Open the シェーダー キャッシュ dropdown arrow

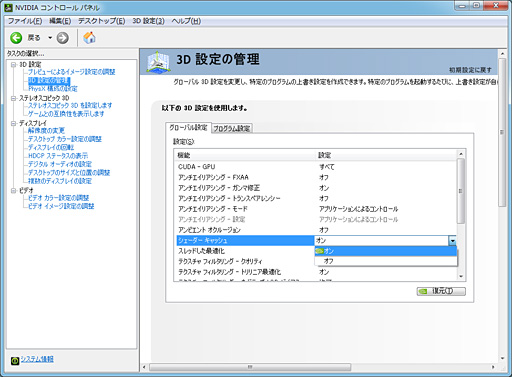452,241
